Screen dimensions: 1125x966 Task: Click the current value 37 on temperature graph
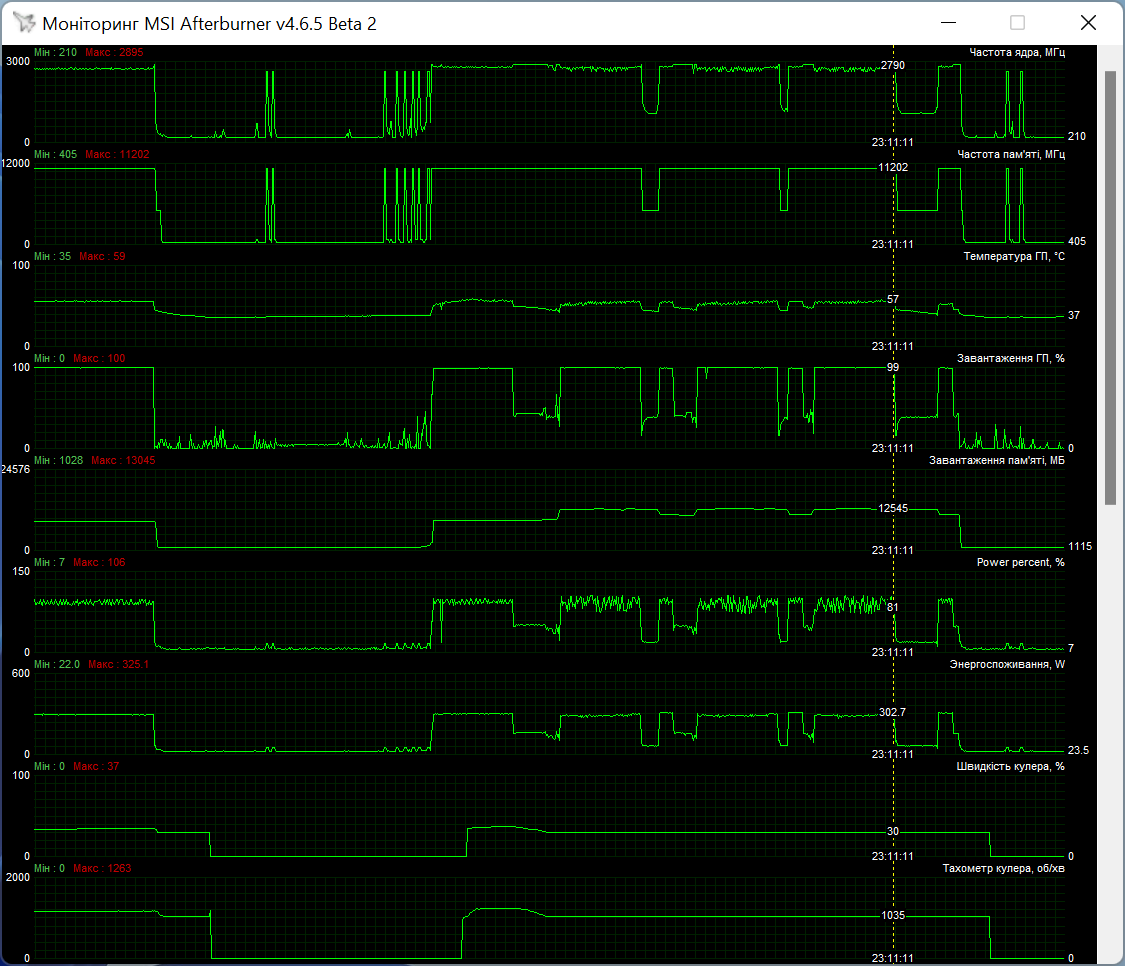tap(1073, 315)
